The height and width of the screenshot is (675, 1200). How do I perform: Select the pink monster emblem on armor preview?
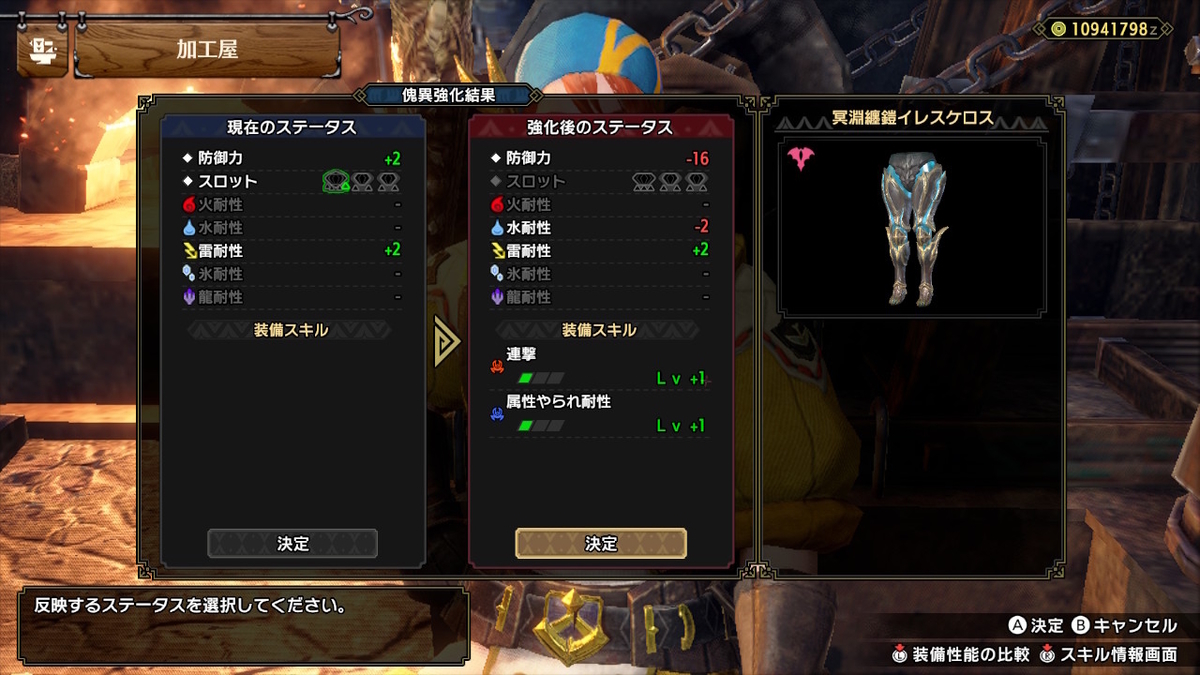(801, 159)
